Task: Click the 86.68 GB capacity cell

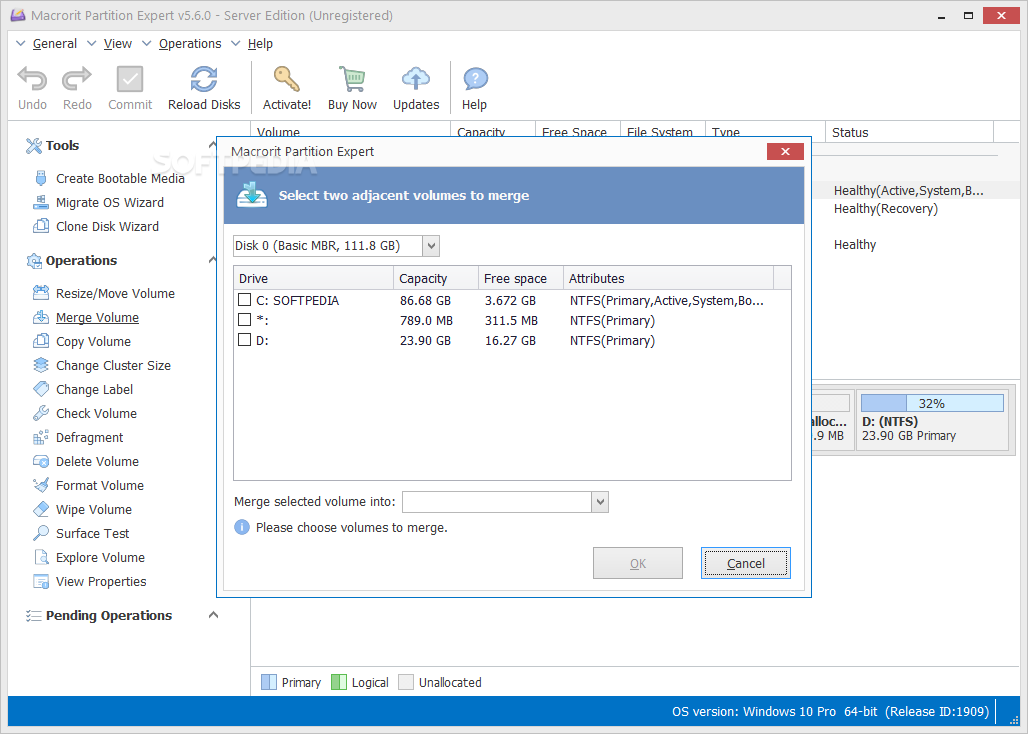Action: [x=425, y=301]
